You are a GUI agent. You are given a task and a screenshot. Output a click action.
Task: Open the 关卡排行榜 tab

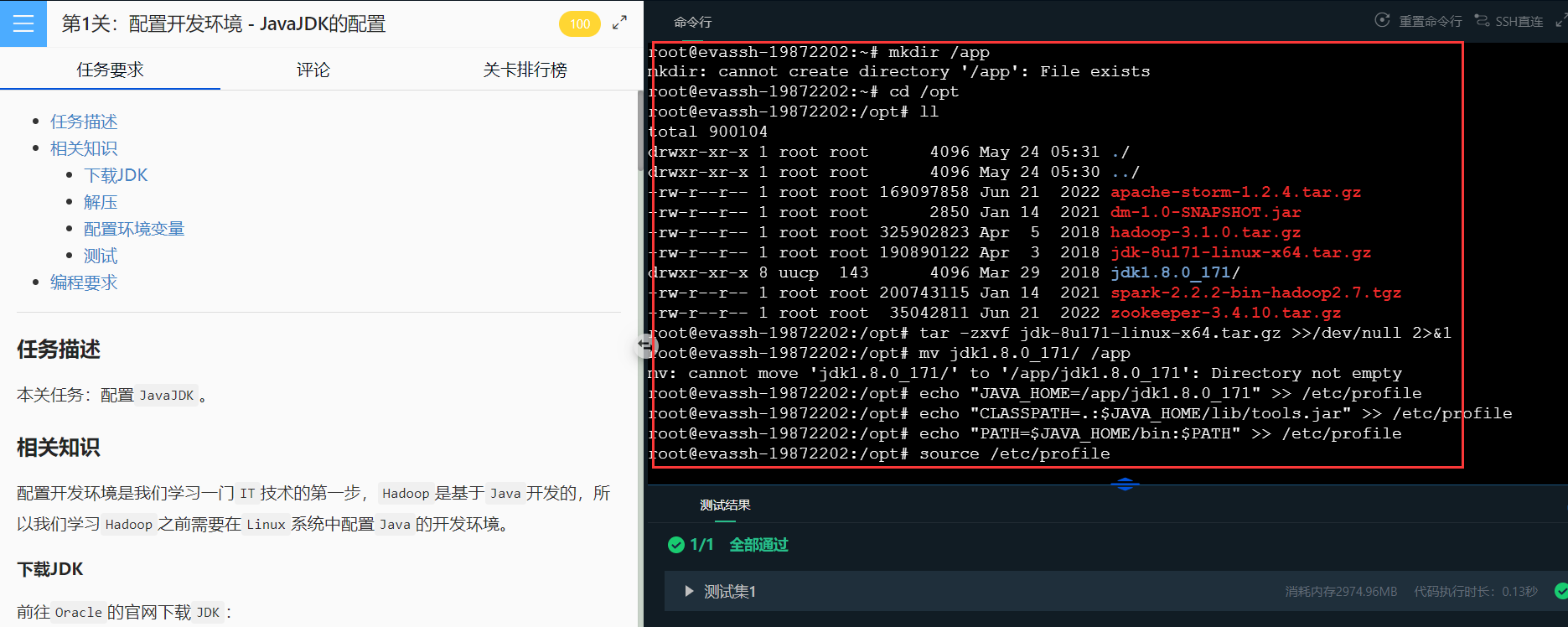tap(525, 70)
